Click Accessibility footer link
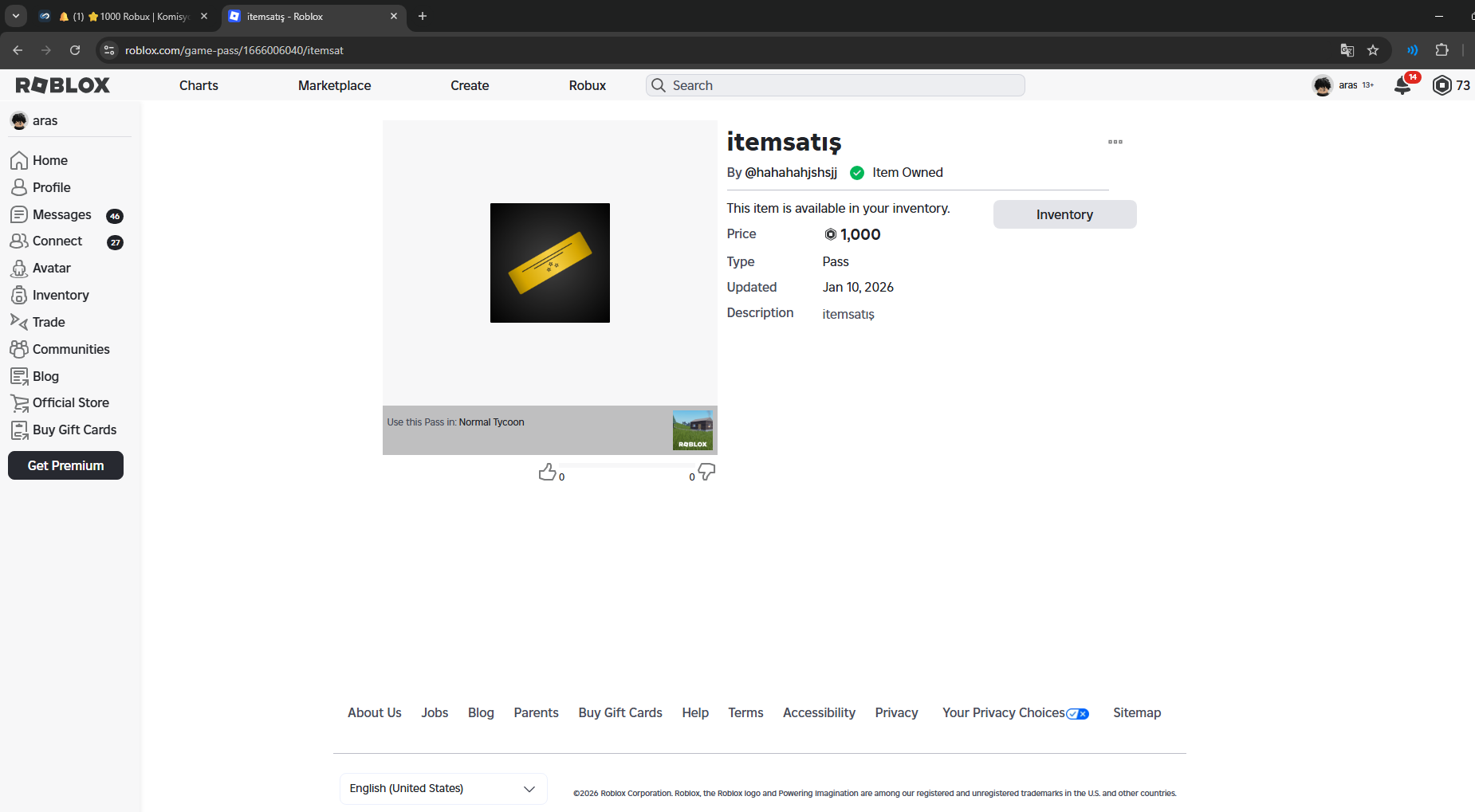1475x812 pixels. (819, 713)
